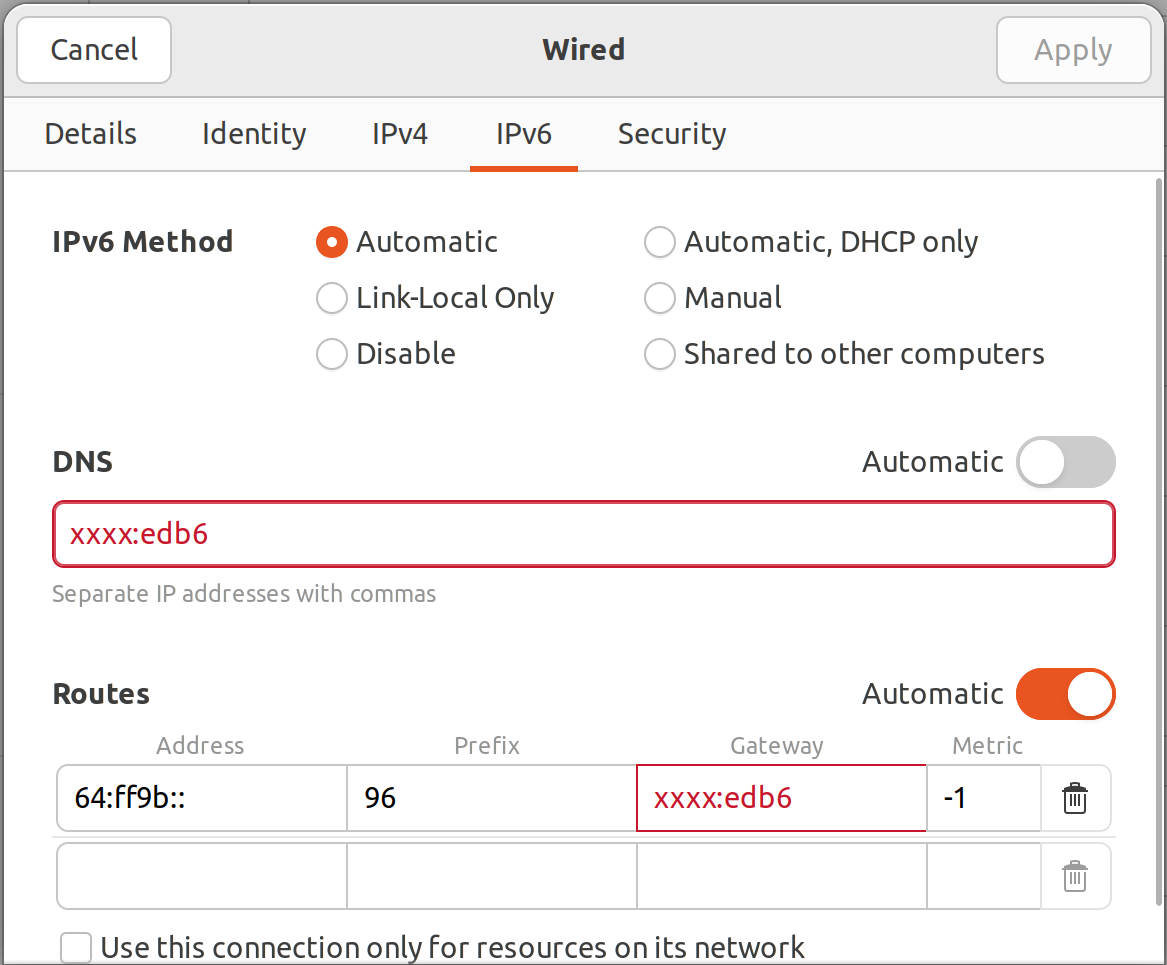
Task: Enable the DNS Automatic switch
Action: [1065, 462]
